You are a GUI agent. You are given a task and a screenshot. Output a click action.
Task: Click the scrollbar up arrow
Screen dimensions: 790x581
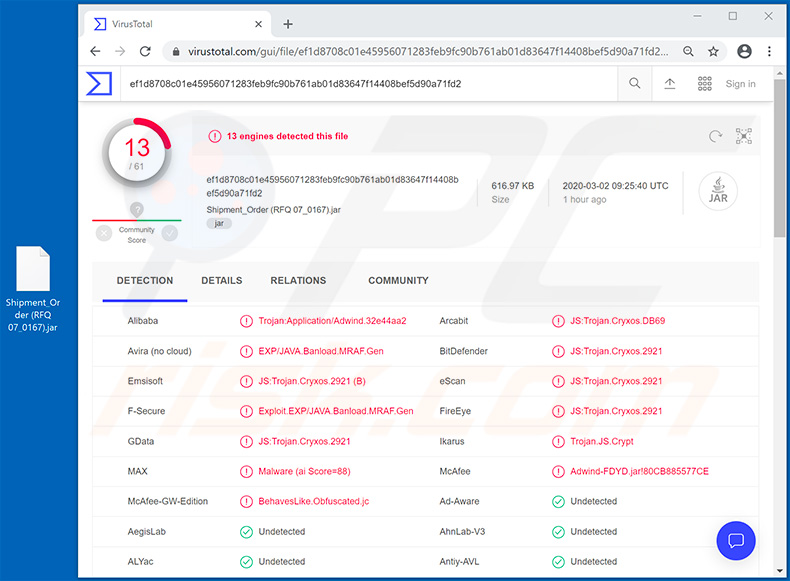pyautogui.click(x=779, y=74)
